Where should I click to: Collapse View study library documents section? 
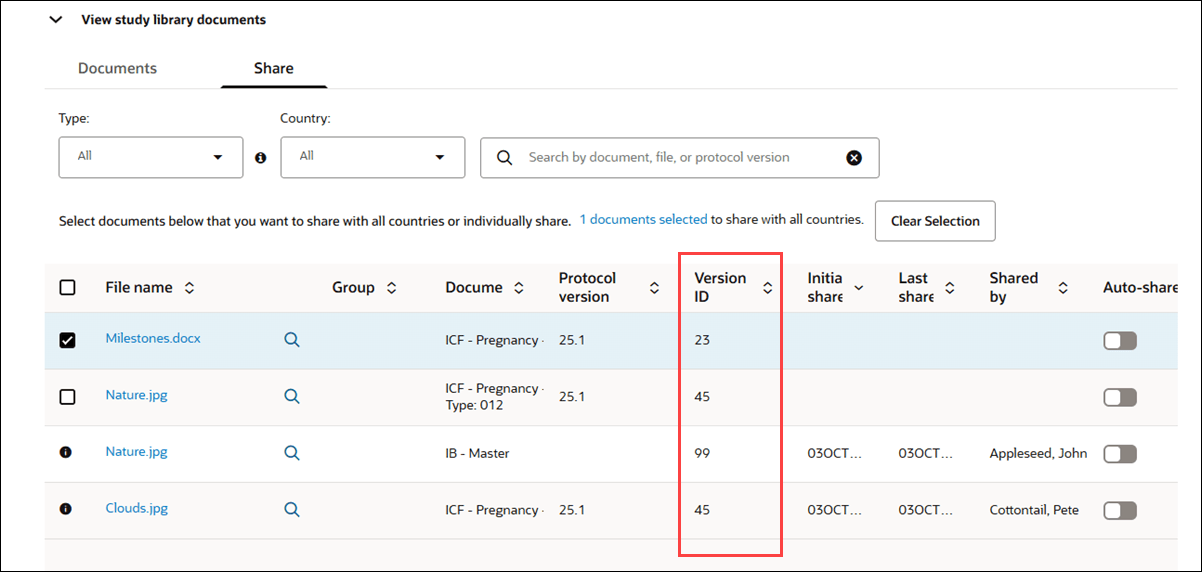click(x=56, y=20)
